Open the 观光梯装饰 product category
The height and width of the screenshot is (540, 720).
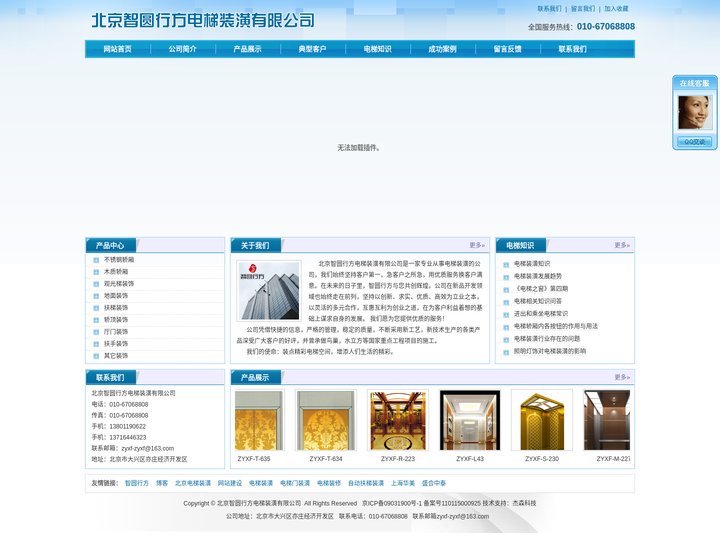119,283
